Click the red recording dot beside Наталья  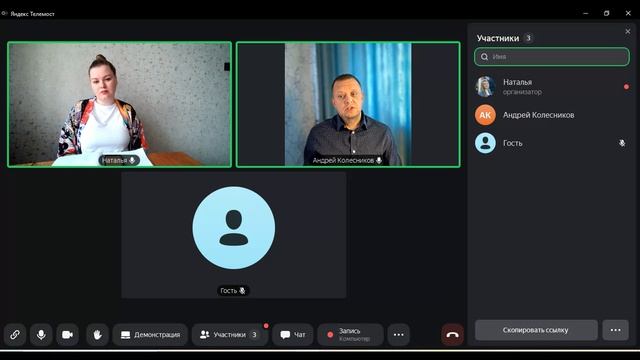pyautogui.click(x=626, y=87)
